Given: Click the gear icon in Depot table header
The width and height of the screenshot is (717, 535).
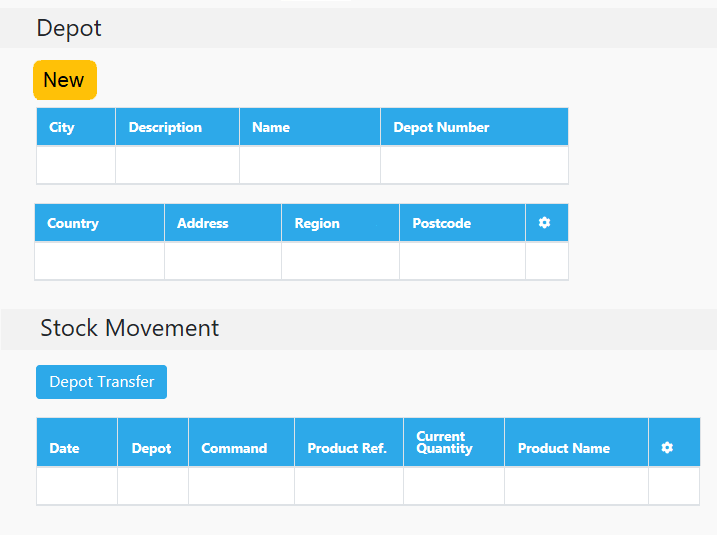Looking at the screenshot, I should click(544, 223).
